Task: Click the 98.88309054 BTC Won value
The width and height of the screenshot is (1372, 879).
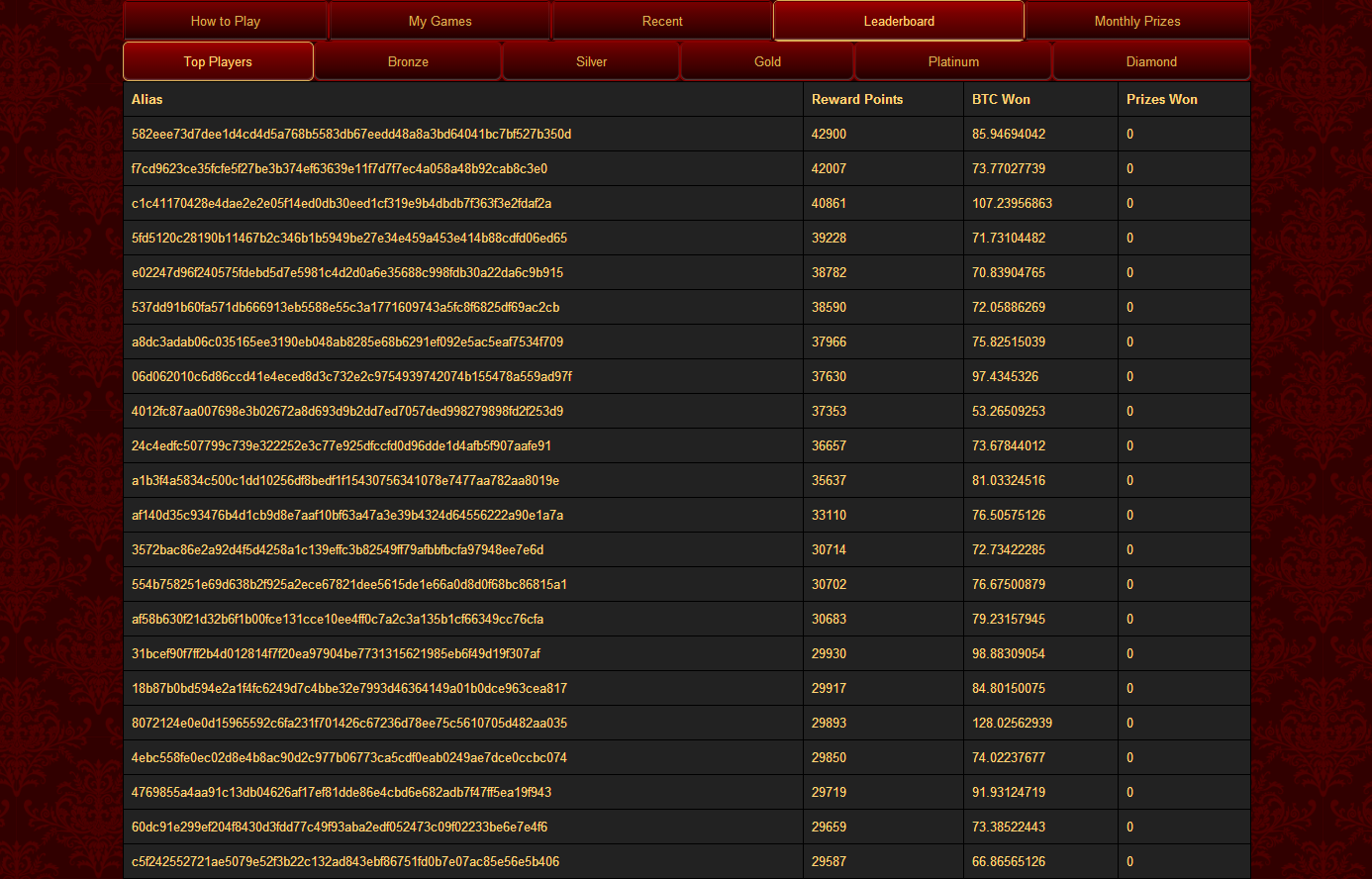Action: click(x=1009, y=653)
